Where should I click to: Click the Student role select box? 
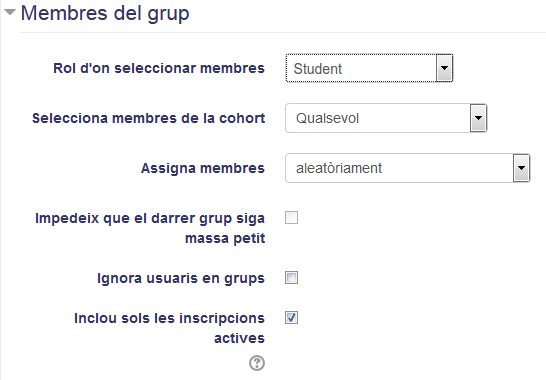coord(369,68)
